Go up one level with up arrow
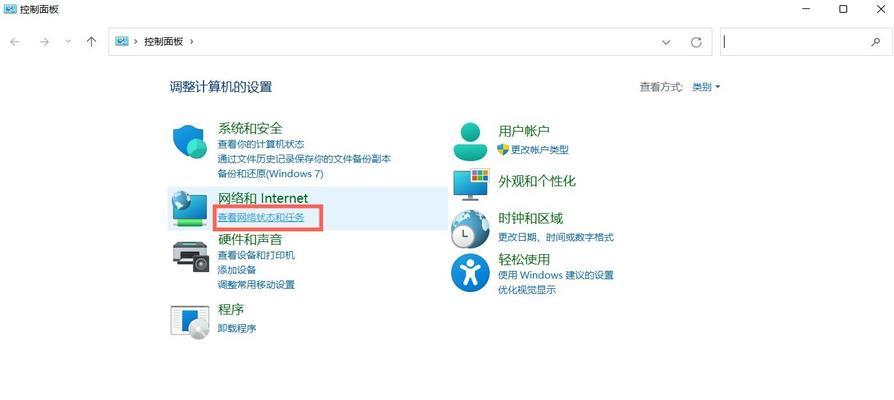894x400 pixels. [x=91, y=42]
